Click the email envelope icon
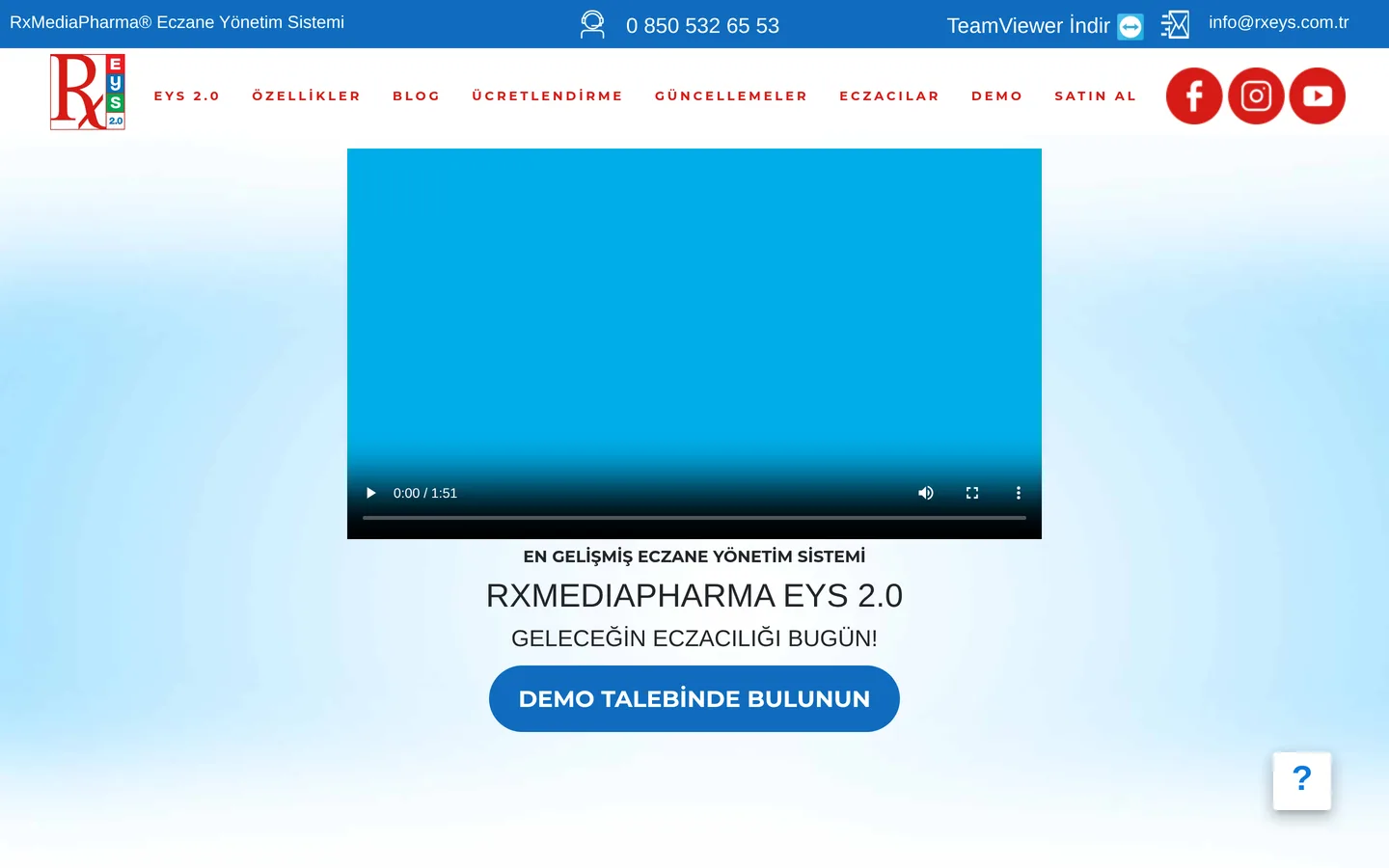Viewport: 1389px width, 868px height. coord(1175,24)
